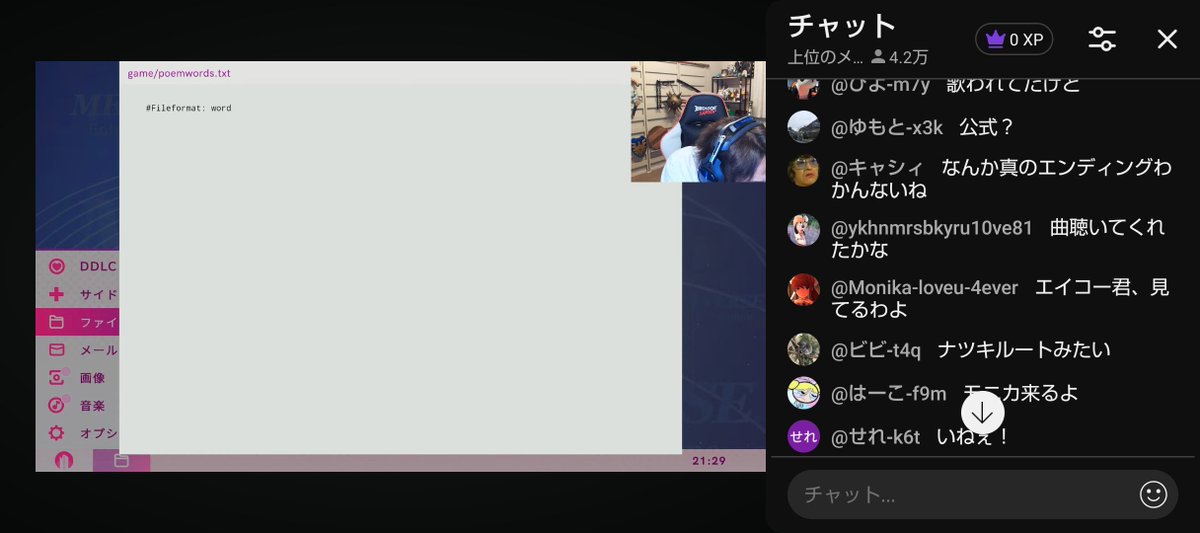Select username @ykhnmrsbkyru10ve81
Viewport: 1200px width, 533px height.
click(932, 227)
